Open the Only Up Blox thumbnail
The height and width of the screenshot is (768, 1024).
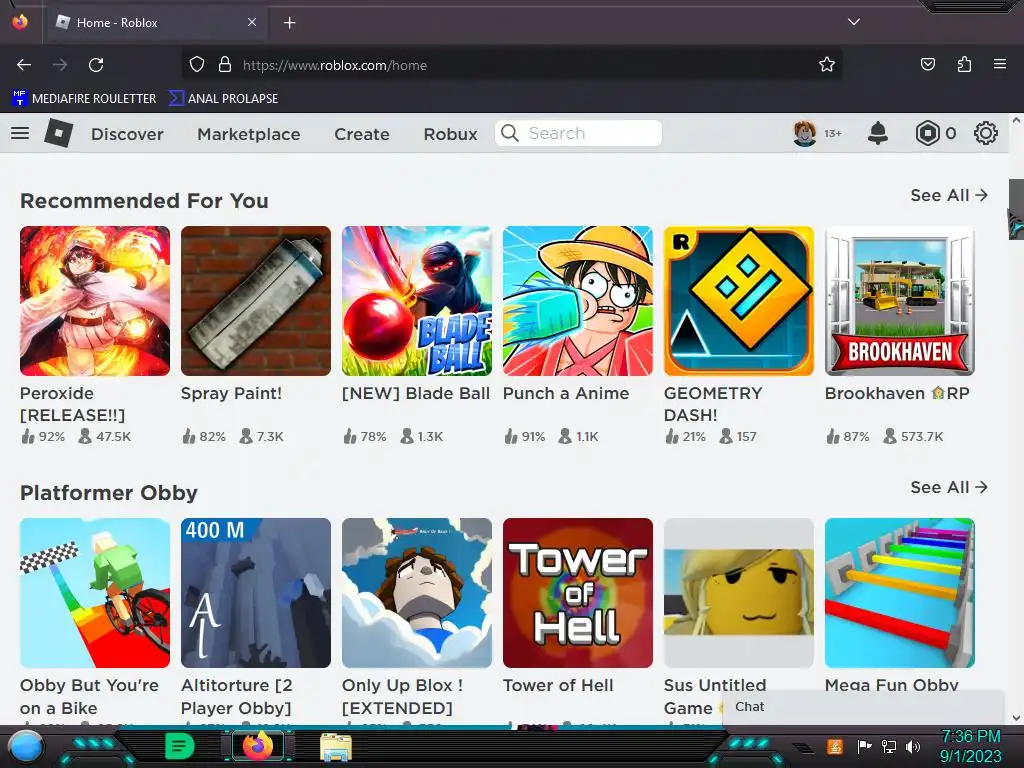pos(417,593)
